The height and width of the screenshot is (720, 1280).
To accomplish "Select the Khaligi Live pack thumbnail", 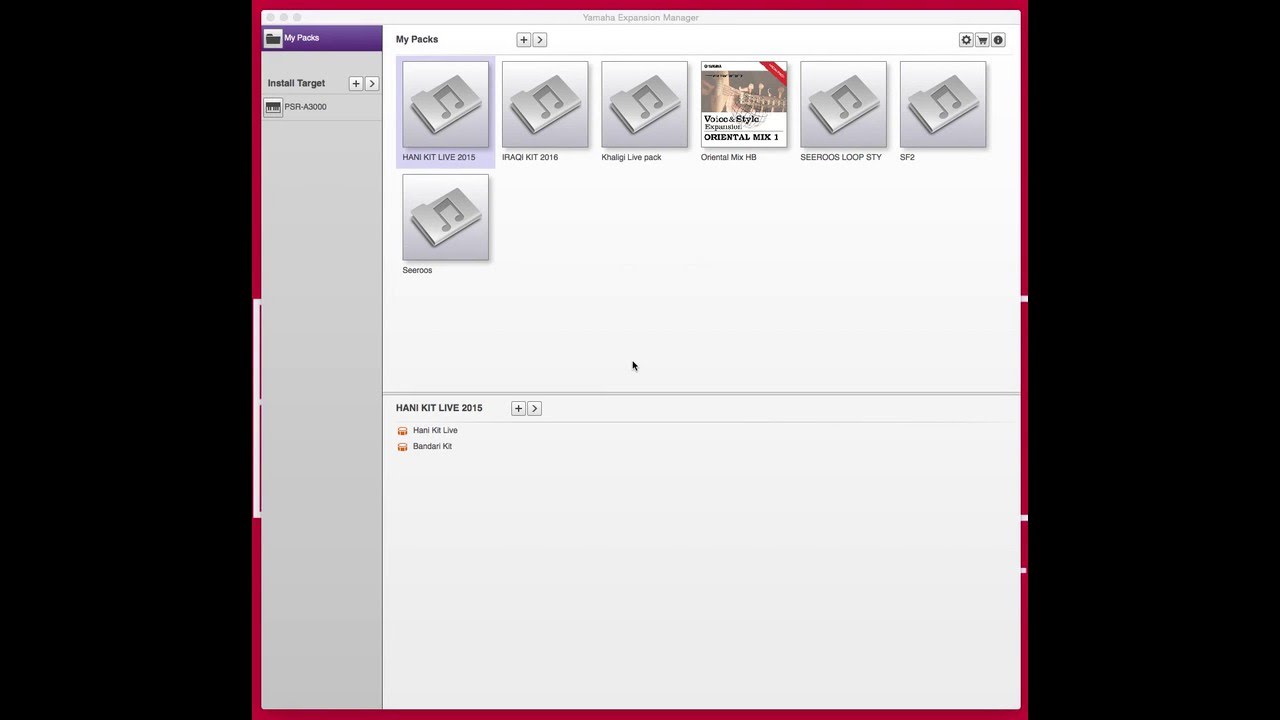I will coord(645,105).
